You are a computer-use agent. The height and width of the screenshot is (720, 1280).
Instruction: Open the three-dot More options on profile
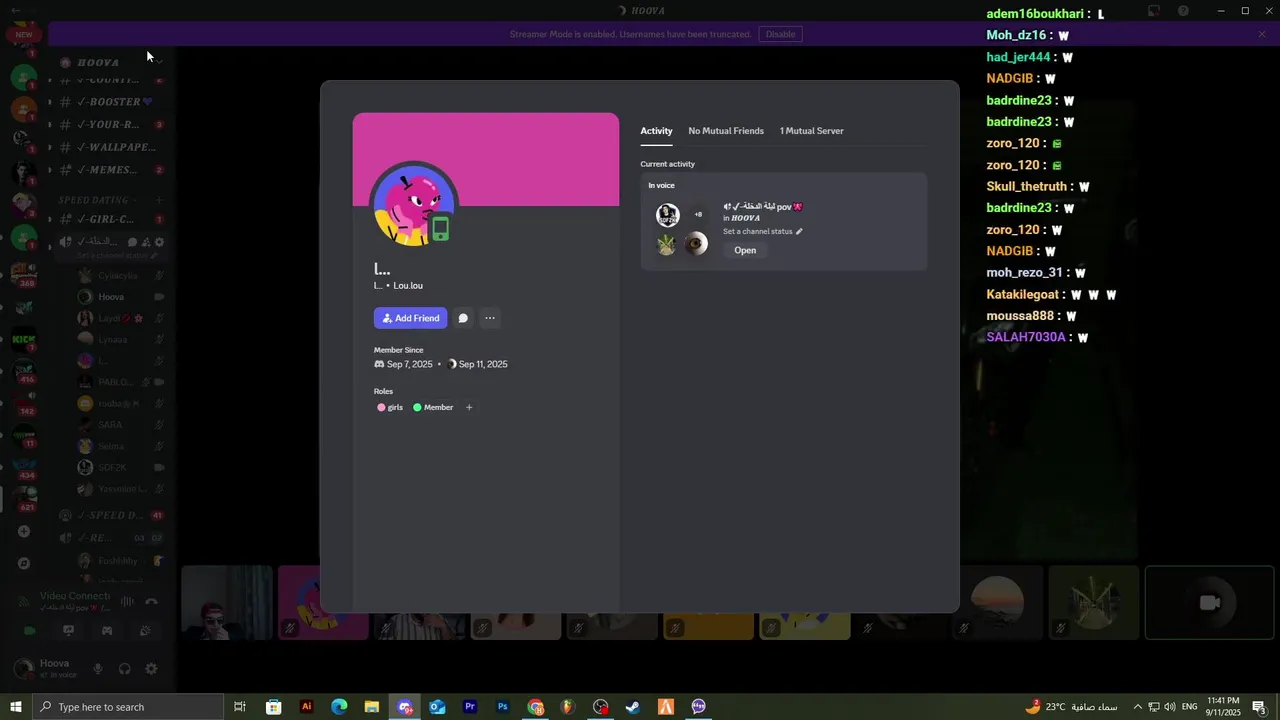pyautogui.click(x=490, y=318)
